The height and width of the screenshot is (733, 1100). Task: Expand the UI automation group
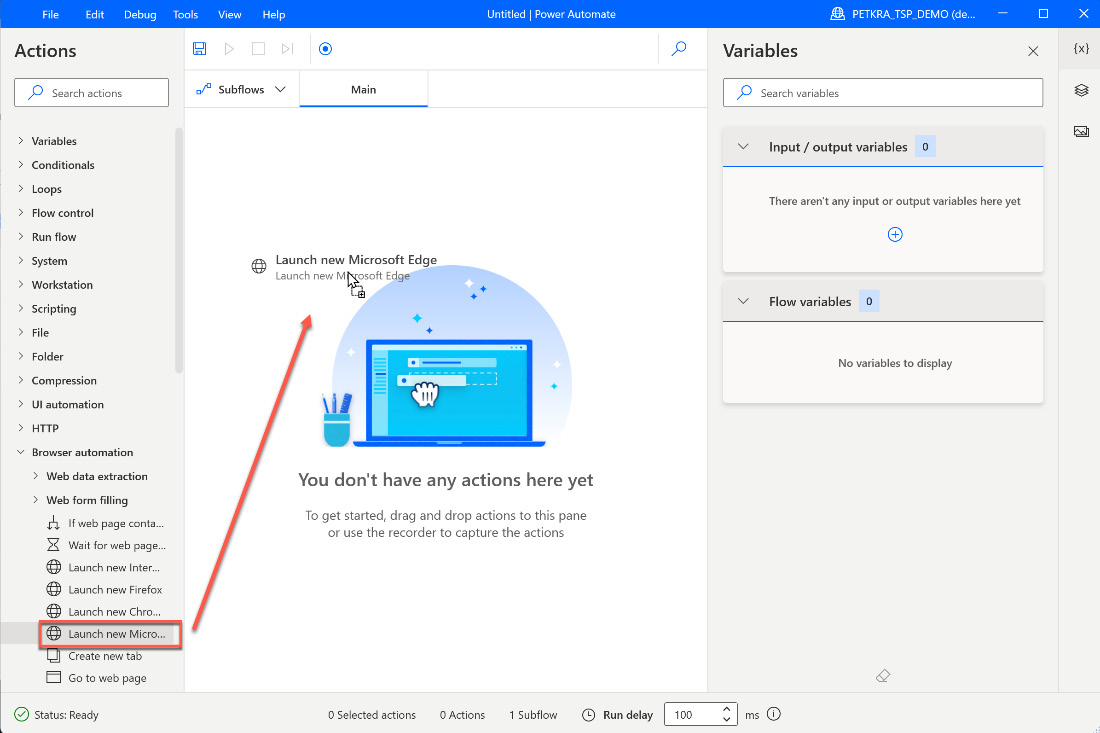point(20,404)
